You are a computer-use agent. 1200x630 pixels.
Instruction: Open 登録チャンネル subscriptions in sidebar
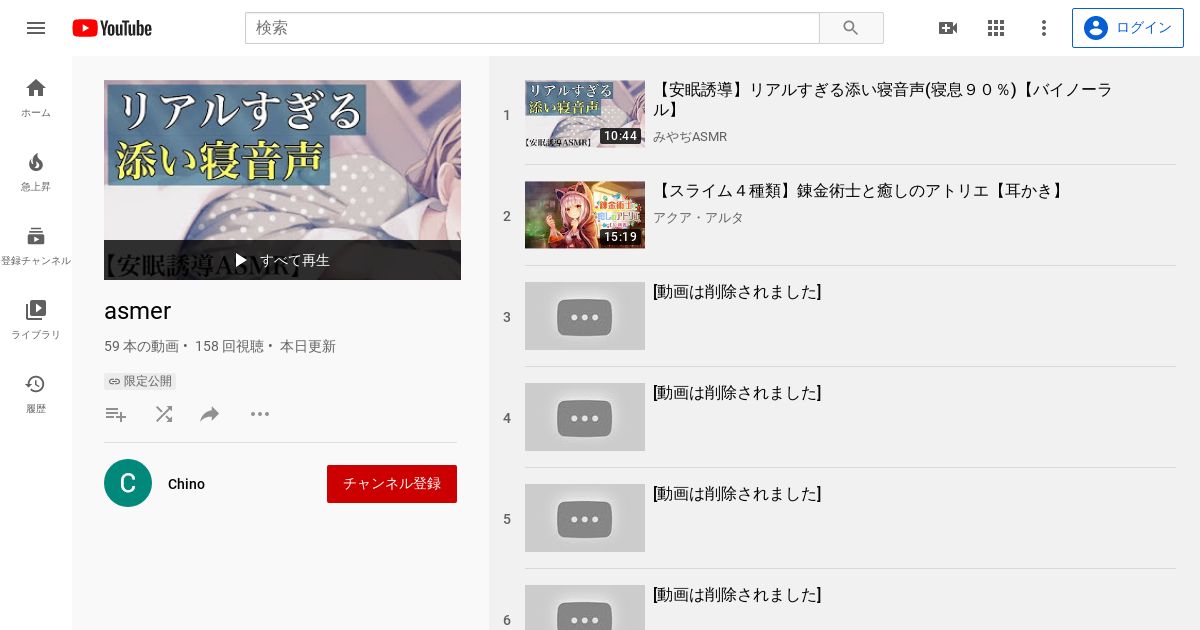pos(36,246)
